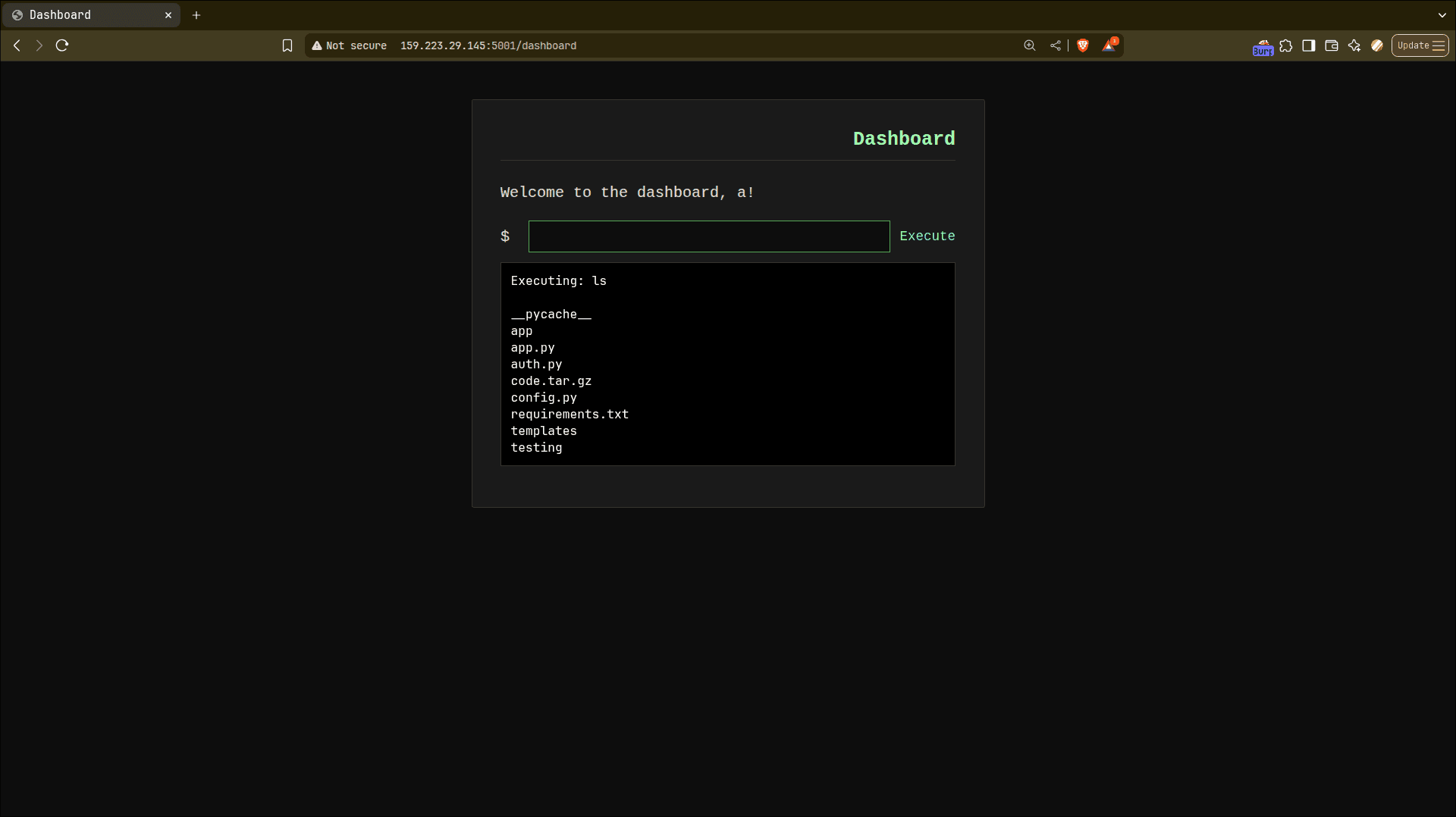
Task: Reload the current page
Action: coord(62,45)
